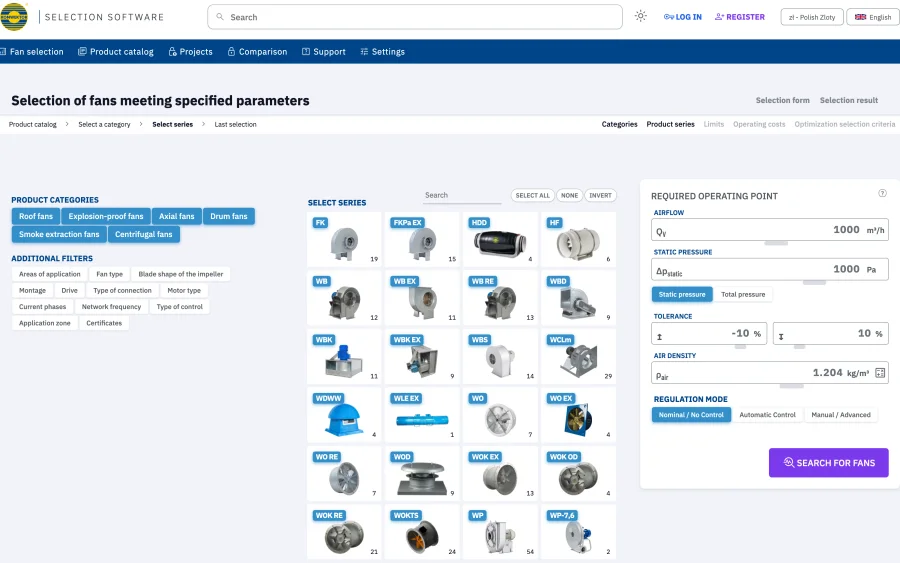Viewport: 900px width, 563px height.
Task: Expand Blade shape of the impeller filter
Action: [x=181, y=274]
